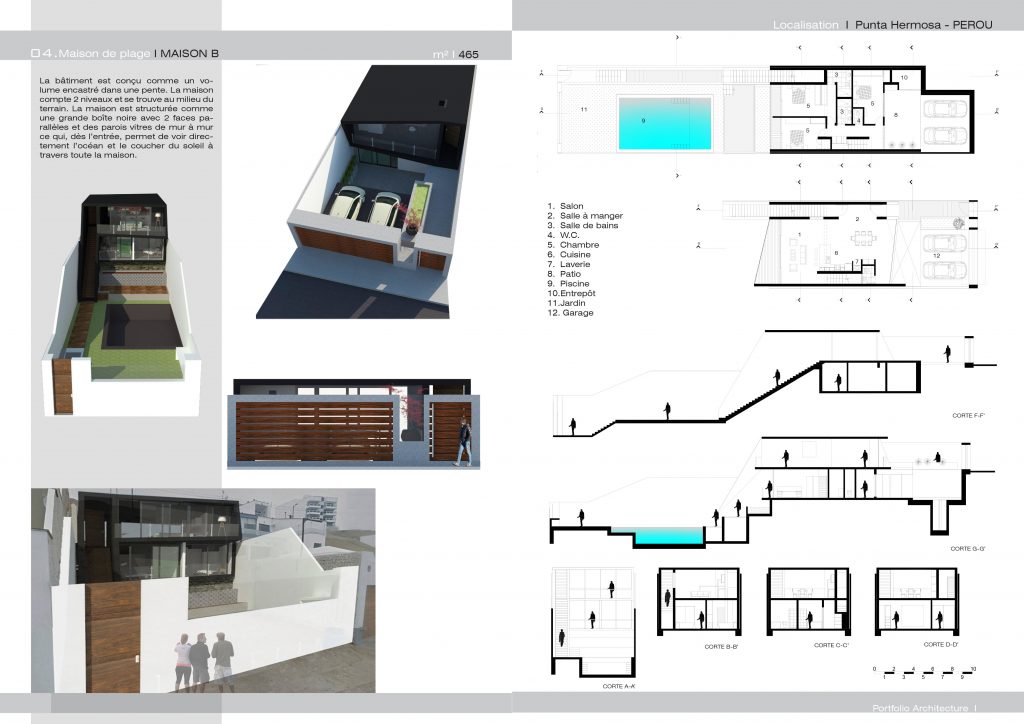The image size is (1024, 724).
Task: Click the graphic scale bar below sections
Action: [x=924, y=671]
